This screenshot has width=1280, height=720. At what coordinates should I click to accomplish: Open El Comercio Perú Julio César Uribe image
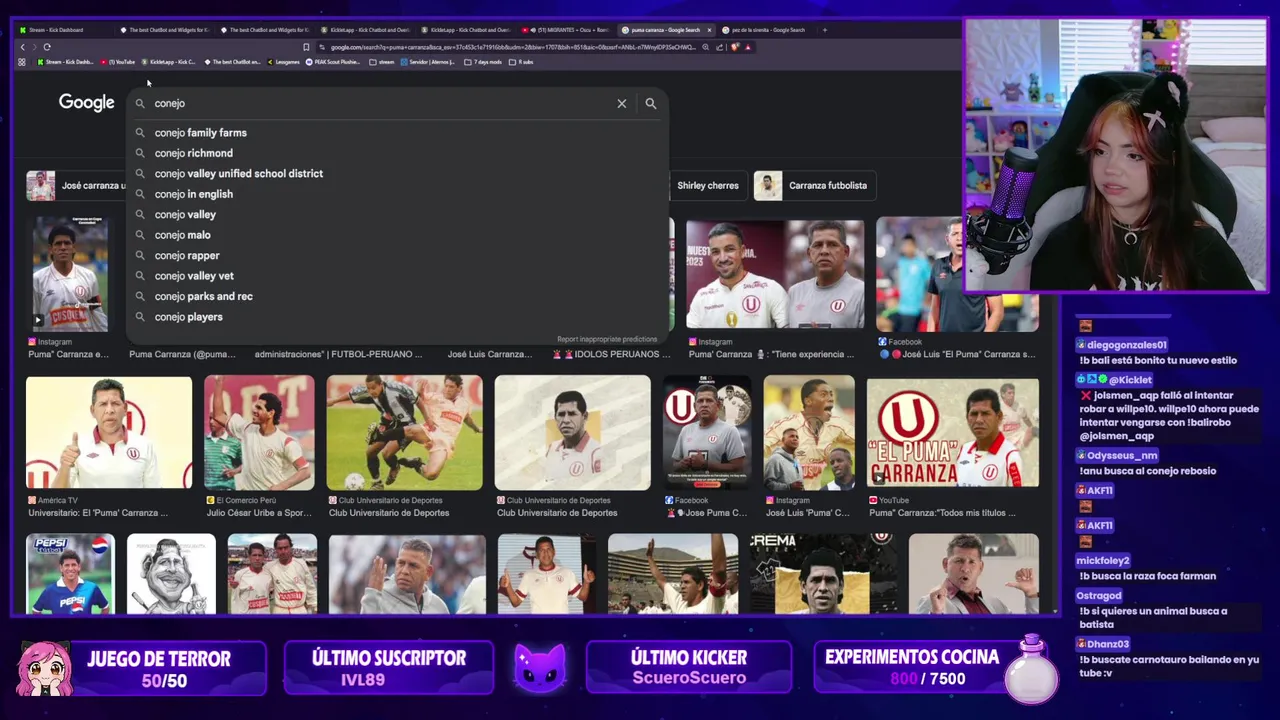pos(259,432)
